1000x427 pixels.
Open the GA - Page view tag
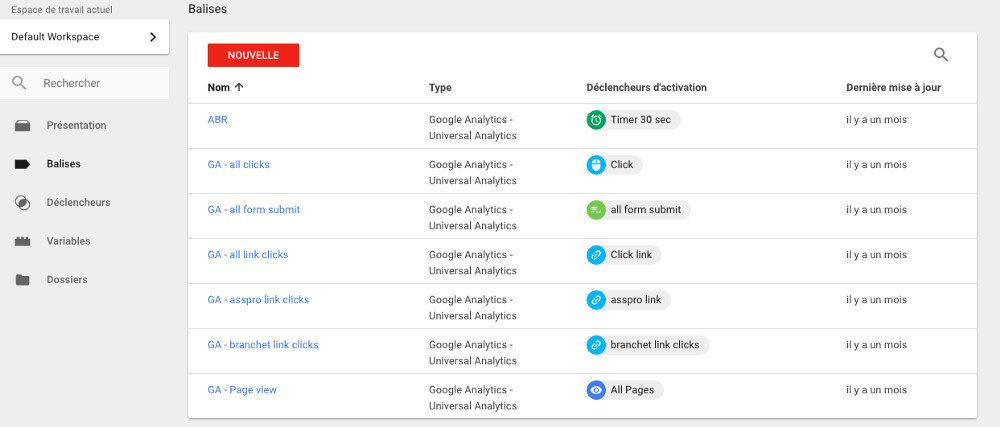click(x=242, y=390)
